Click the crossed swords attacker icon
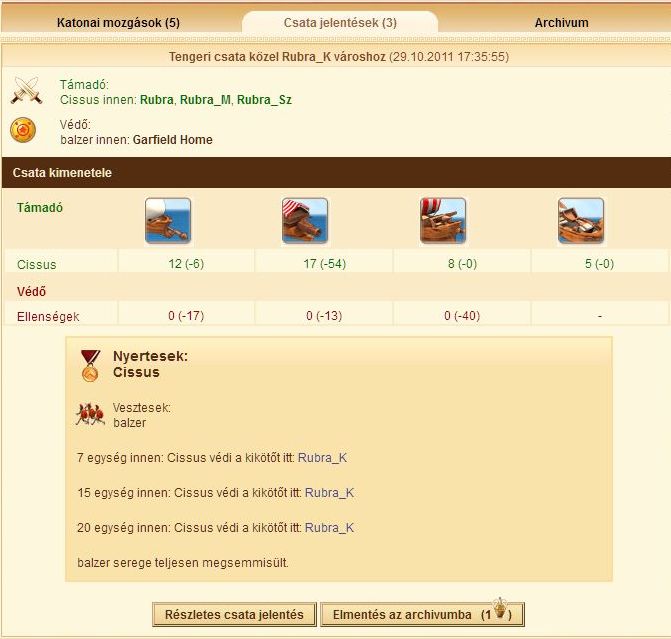This screenshot has height=639, width=671. [x=26, y=92]
